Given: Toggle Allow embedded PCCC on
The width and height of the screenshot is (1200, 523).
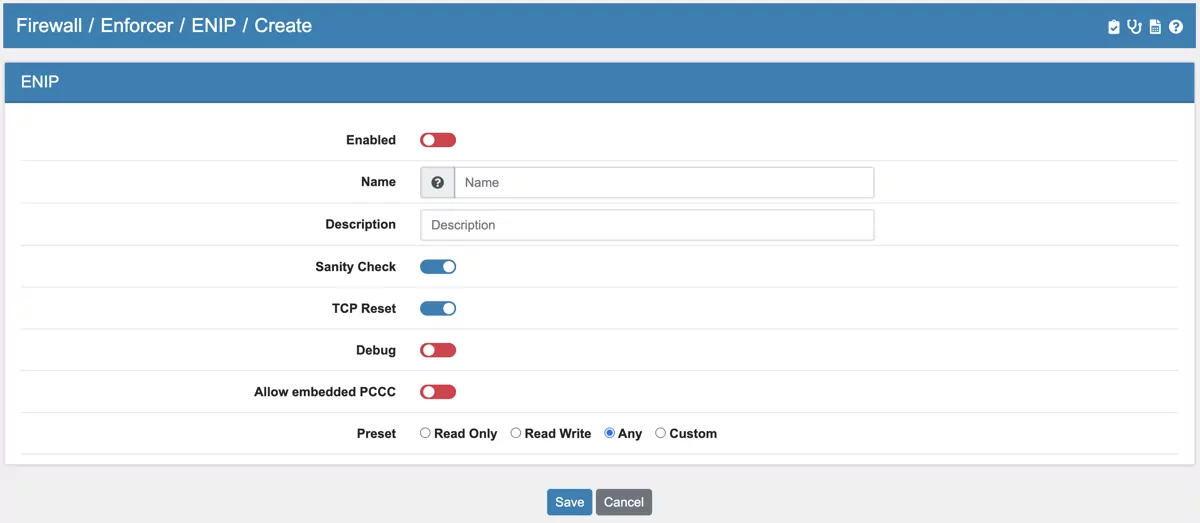Looking at the screenshot, I should tap(438, 393).
